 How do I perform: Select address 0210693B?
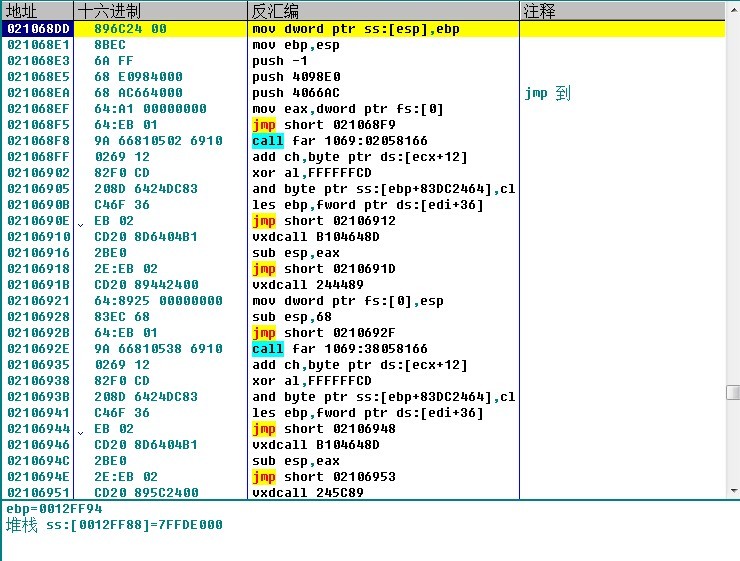click(38, 397)
